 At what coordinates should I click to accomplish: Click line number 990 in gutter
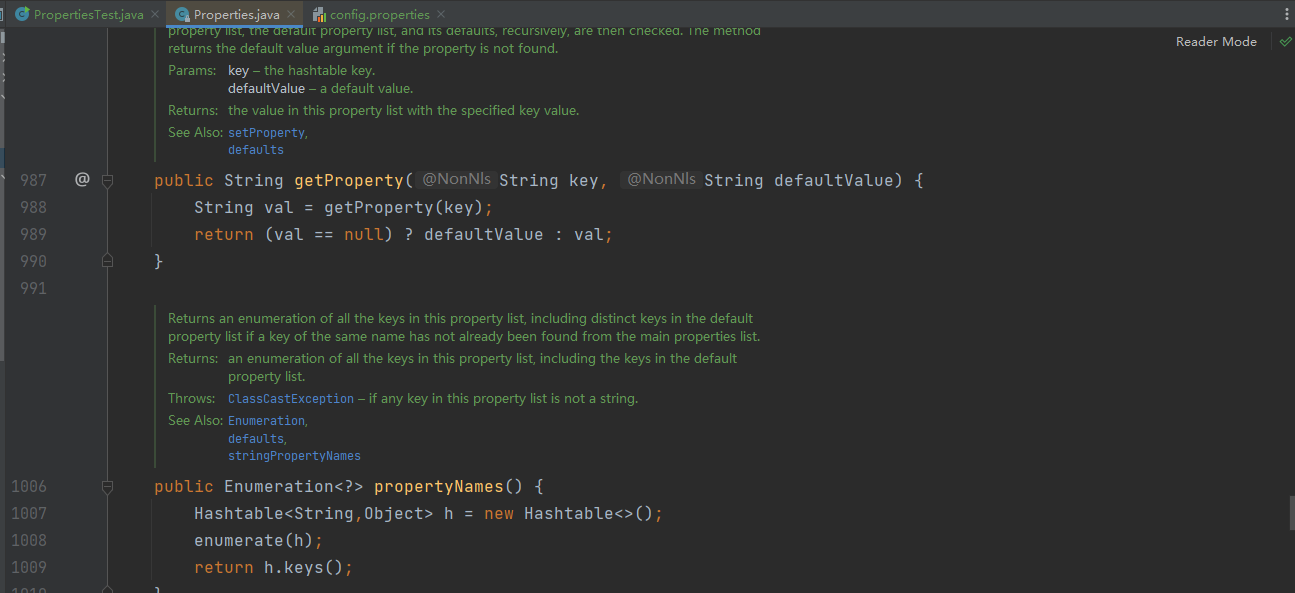(x=34, y=261)
